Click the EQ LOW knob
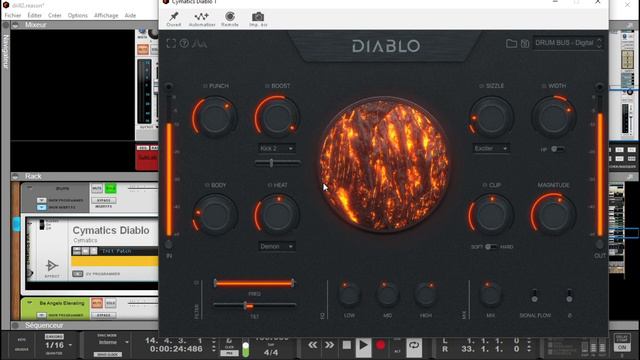The image size is (640, 360). [349, 294]
